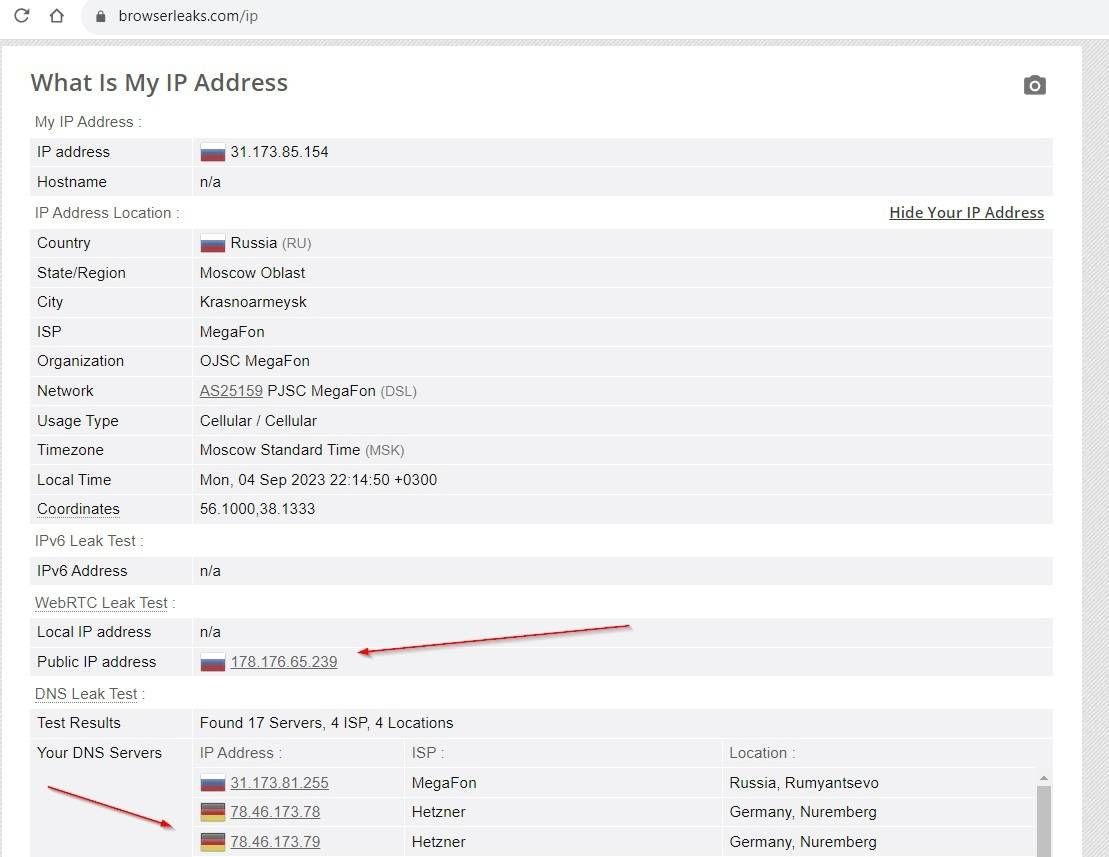This screenshot has height=857, width=1109.
Task: Click the browser reload icon
Action: pyautogui.click(x=21, y=16)
